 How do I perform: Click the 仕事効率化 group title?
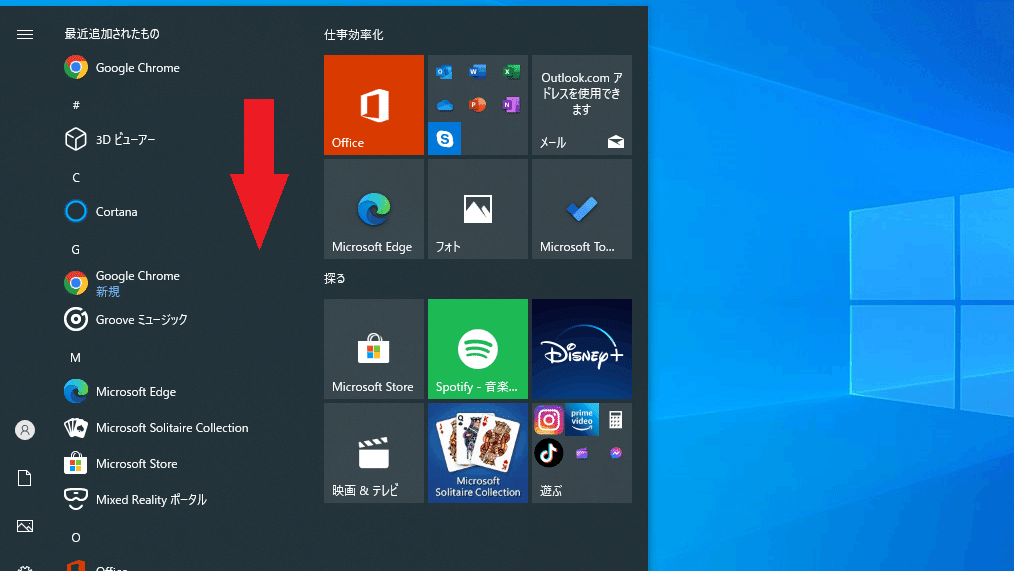pos(354,34)
